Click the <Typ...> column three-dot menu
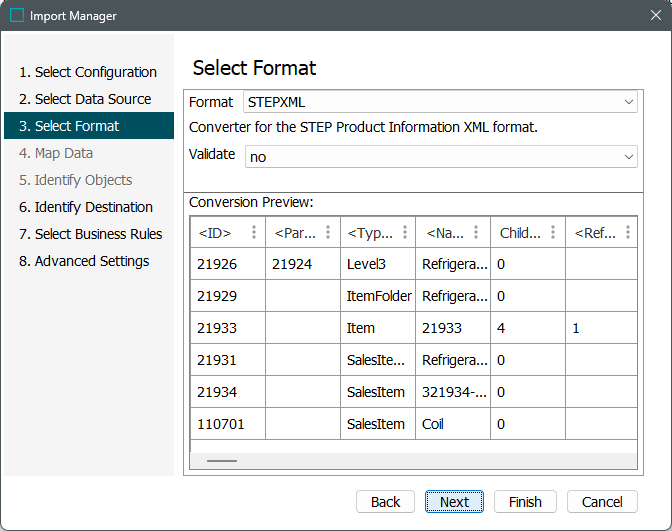This screenshot has width=672, height=531. click(x=404, y=233)
